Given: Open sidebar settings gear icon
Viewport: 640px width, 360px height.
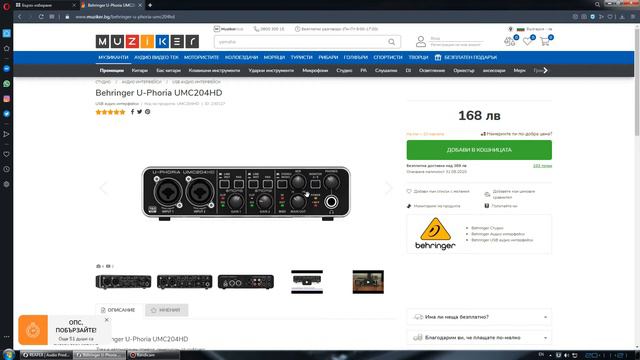Looking at the screenshot, I should click(7, 184).
